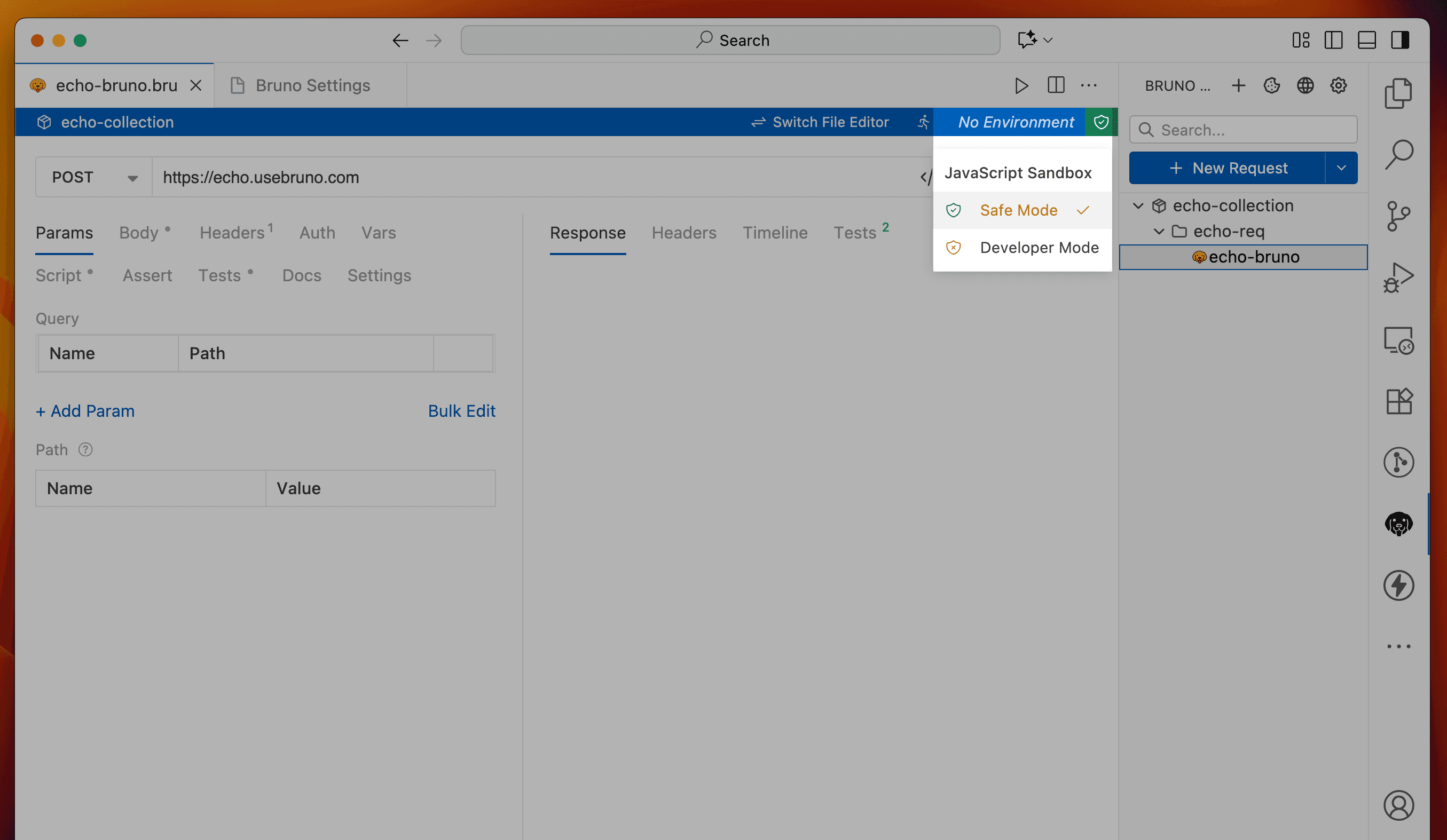Image resolution: width=1447 pixels, height=840 pixels.
Task: Open the Timeline response tab
Action: click(775, 232)
